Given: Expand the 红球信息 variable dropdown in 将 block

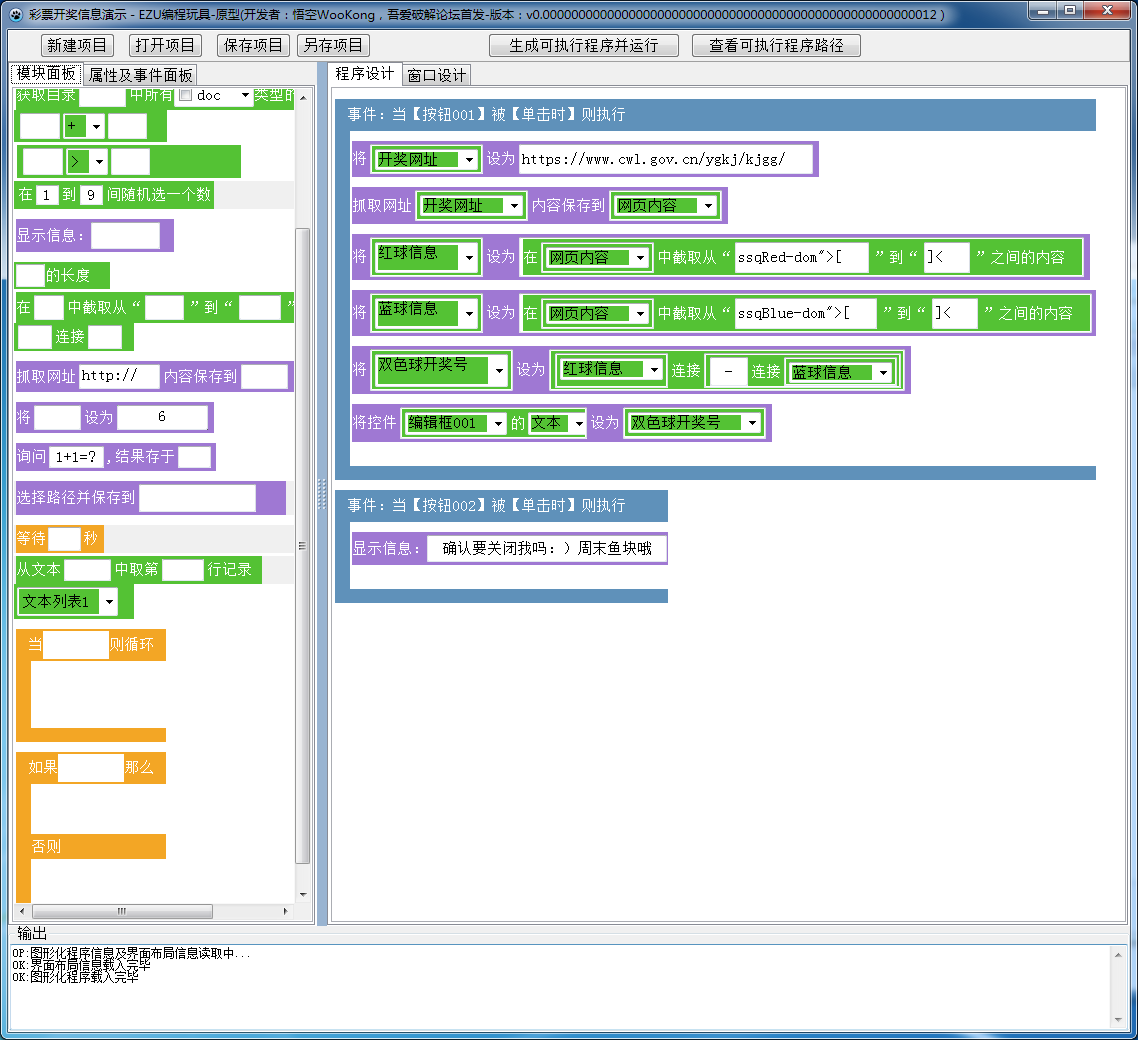Looking at the screenshot, I should click(470, 257).
